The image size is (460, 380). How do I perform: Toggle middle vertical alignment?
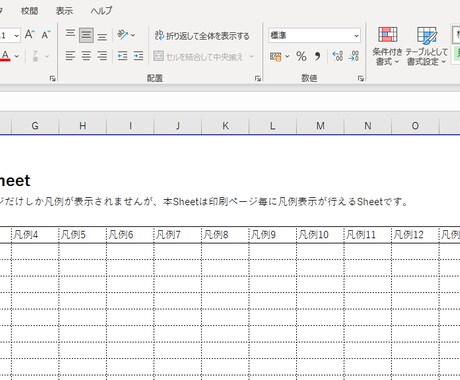pos(86,35)
